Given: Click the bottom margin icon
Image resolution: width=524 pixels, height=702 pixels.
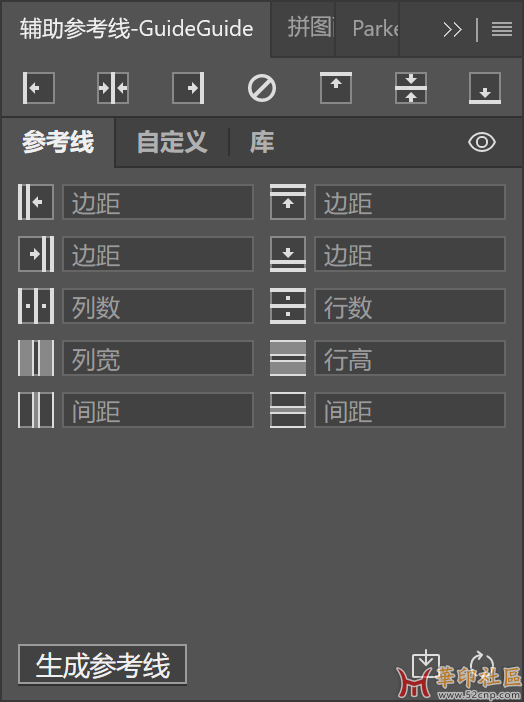Looking at the screenshot, I should tap(288, 254).
